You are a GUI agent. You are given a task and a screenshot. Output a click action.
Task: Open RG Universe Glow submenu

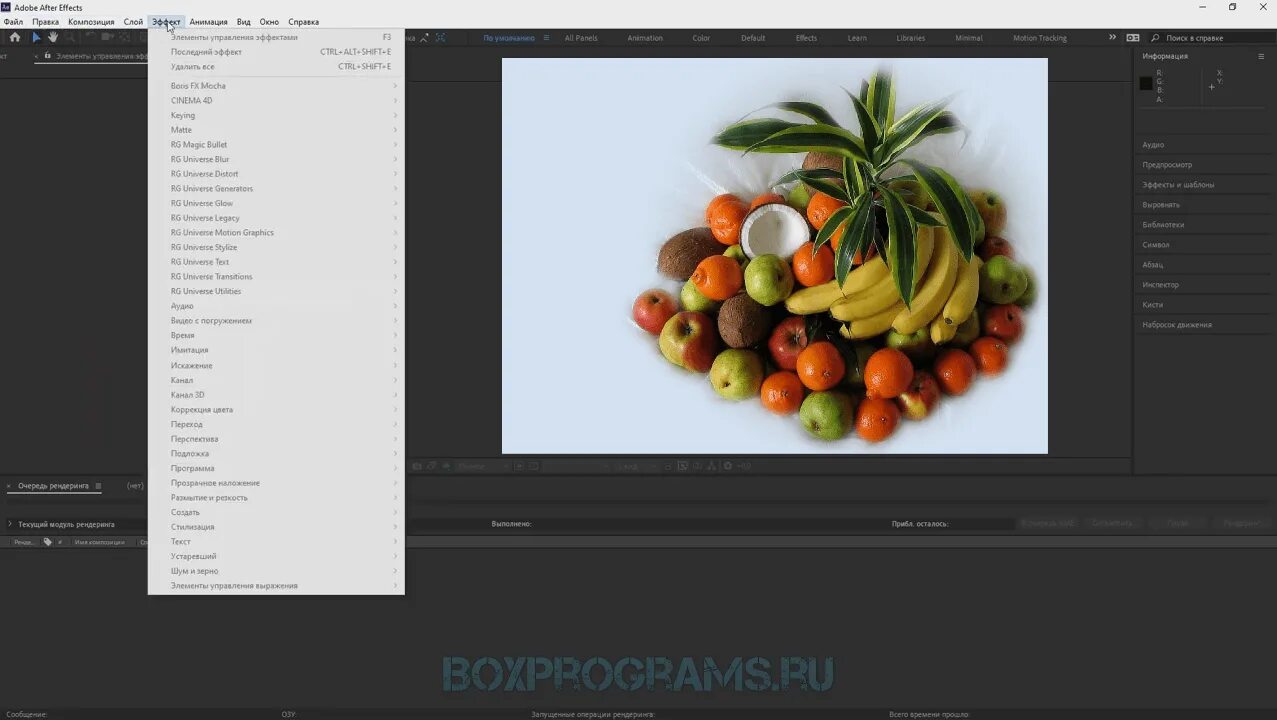[x=276, y=203]
